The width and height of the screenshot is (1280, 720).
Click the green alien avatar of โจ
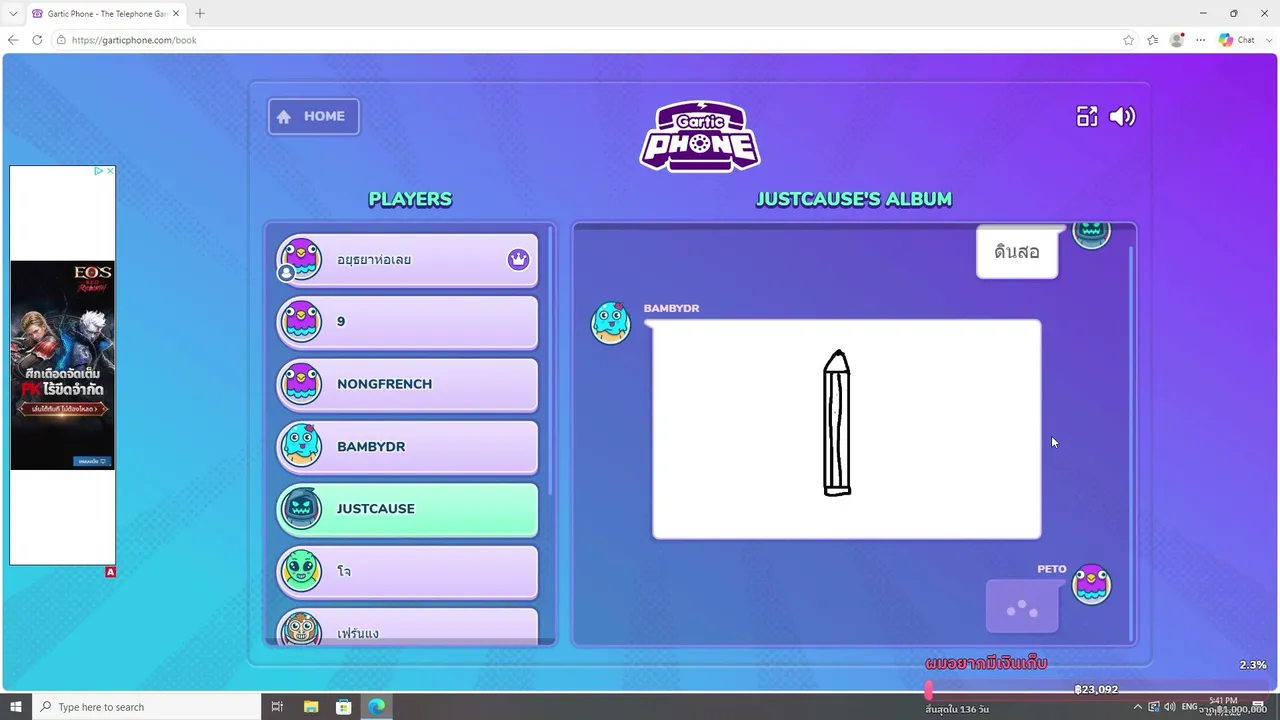[301, 572]
